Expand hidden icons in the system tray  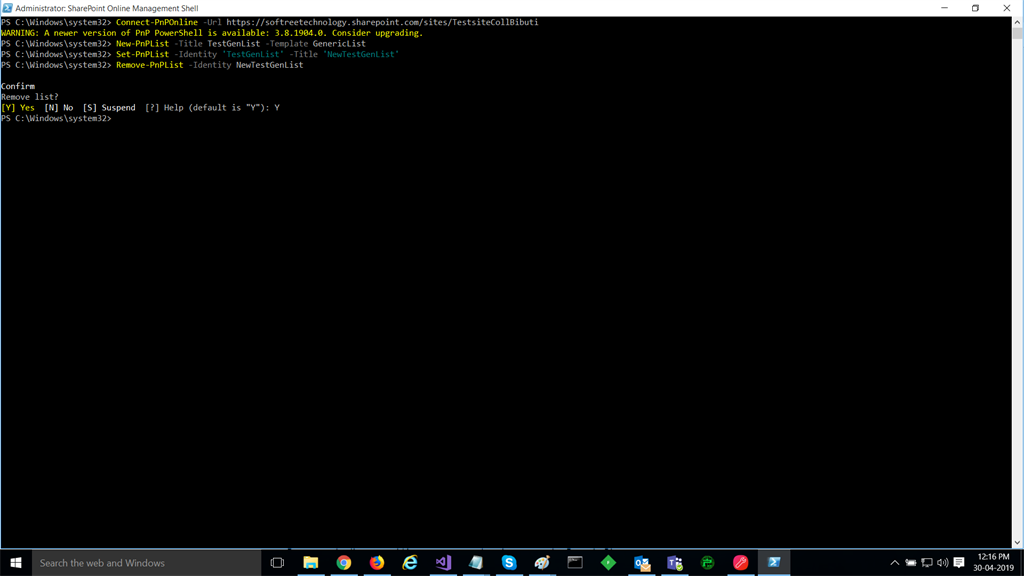click(x=895, y=562)
